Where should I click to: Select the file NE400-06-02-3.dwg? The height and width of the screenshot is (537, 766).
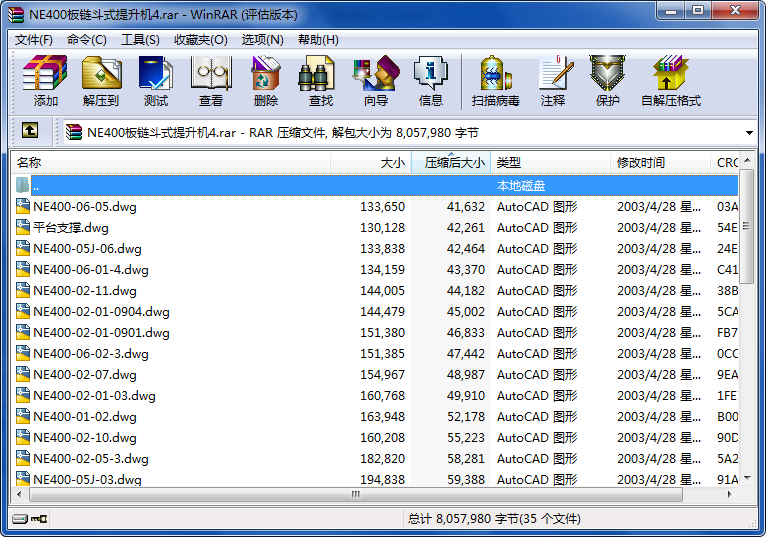[91, 354]
